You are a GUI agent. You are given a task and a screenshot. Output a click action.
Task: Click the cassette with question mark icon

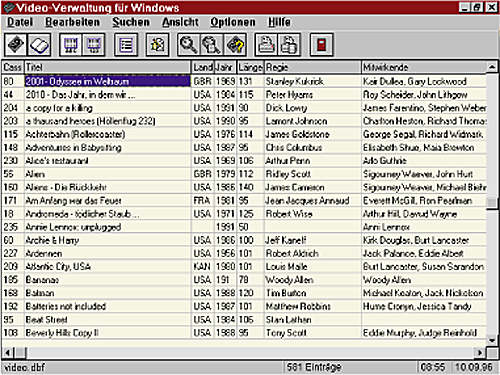235,45
